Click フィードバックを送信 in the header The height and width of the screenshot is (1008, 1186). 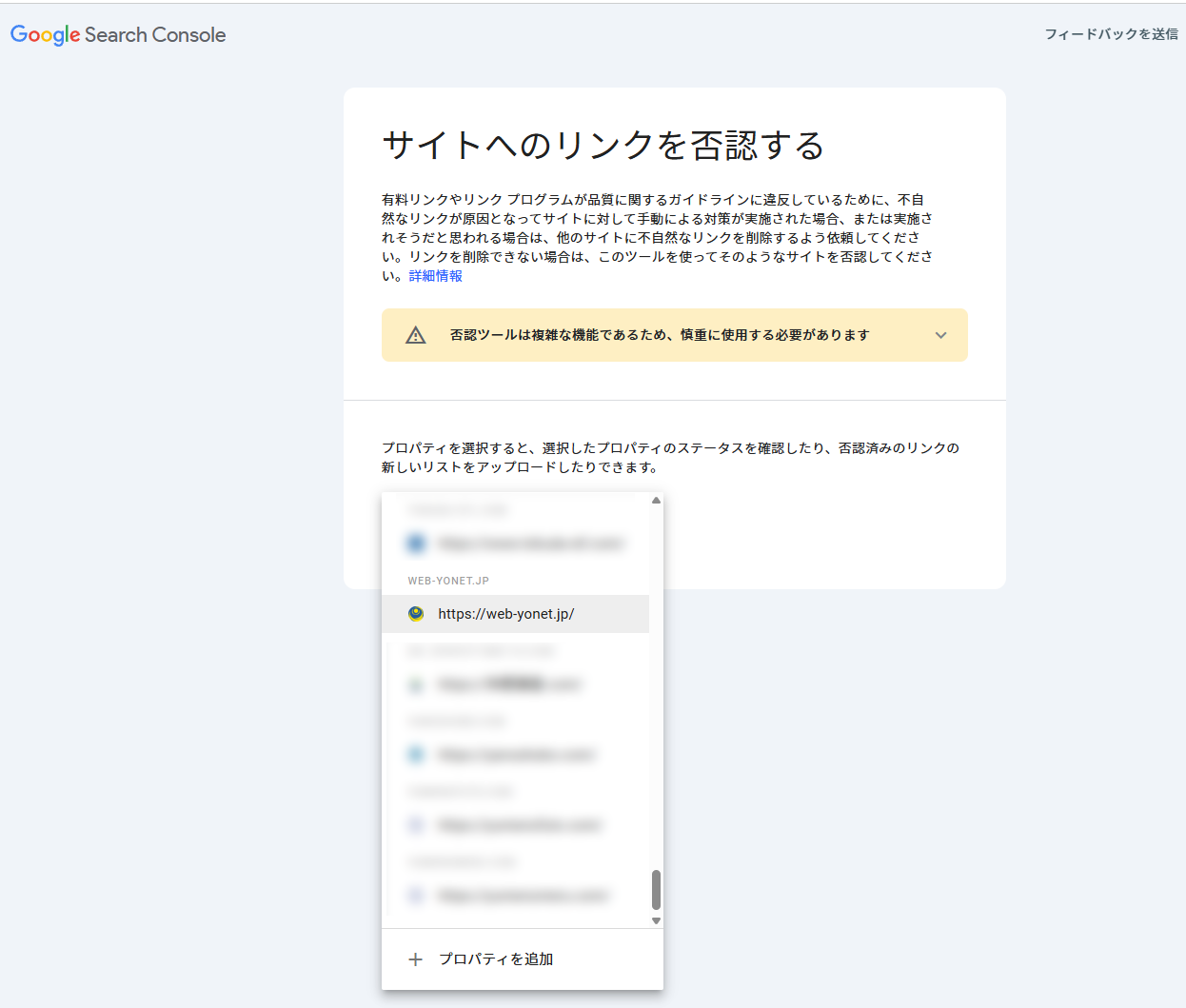coord(1111,34)
